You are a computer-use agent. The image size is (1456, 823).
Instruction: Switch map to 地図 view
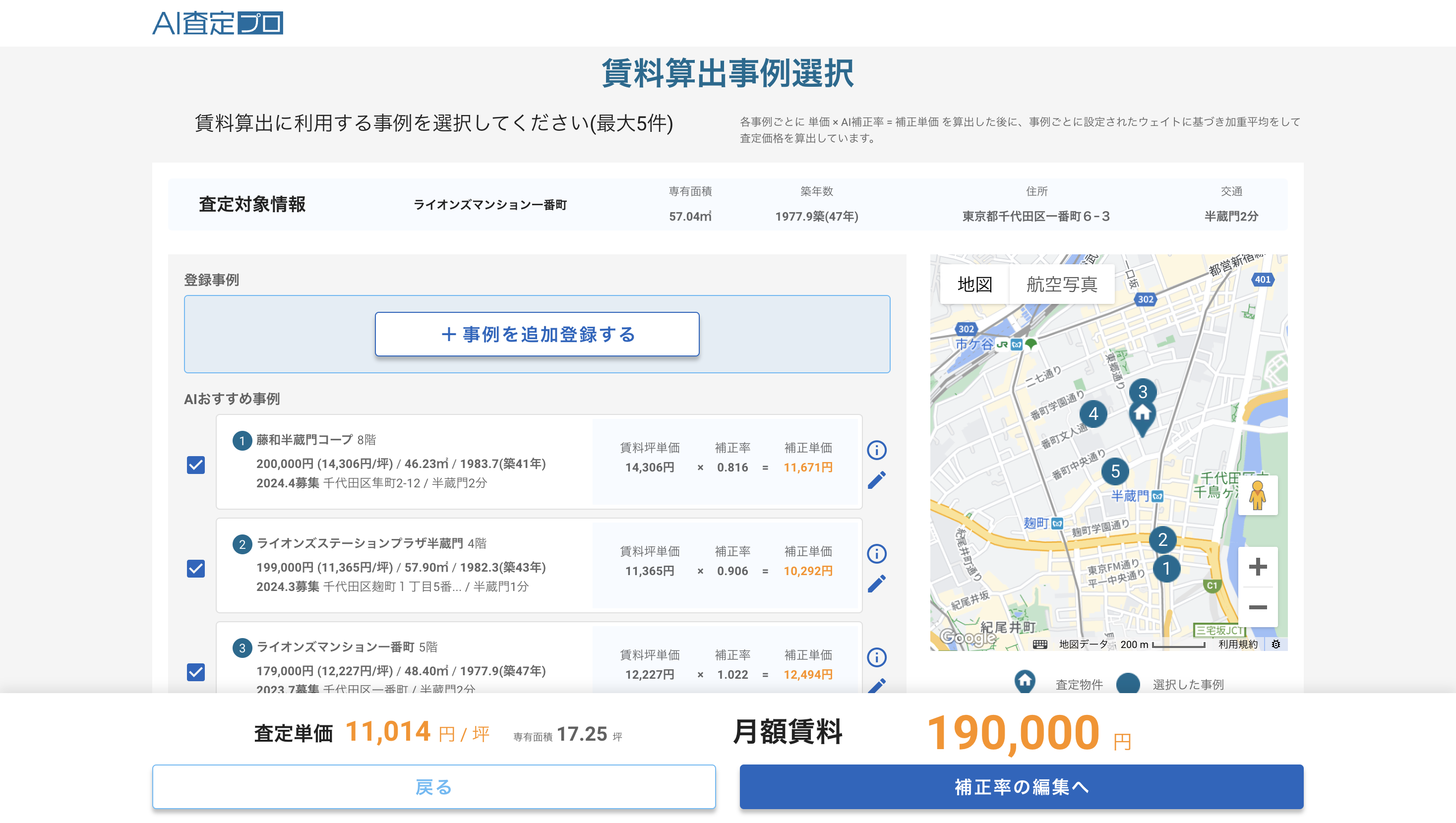click(x=974, y=284)
